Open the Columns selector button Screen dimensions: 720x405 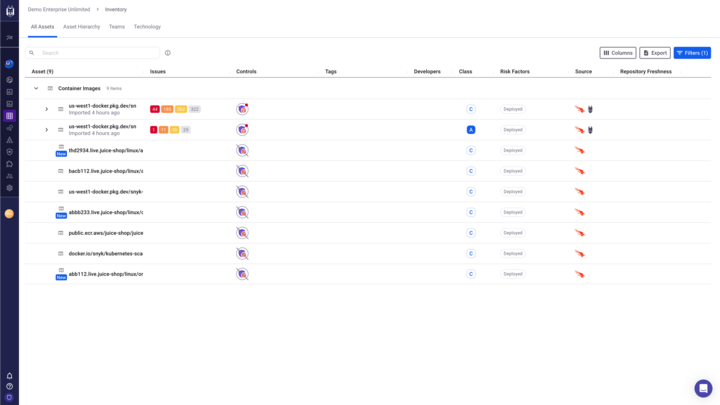pyautogui.click(x=617, y=53)
